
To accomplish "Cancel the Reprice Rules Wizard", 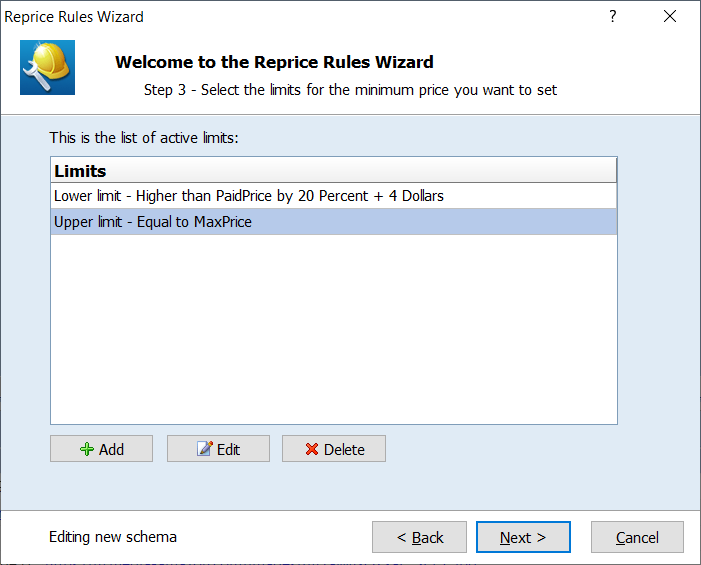I will point(637,537).
